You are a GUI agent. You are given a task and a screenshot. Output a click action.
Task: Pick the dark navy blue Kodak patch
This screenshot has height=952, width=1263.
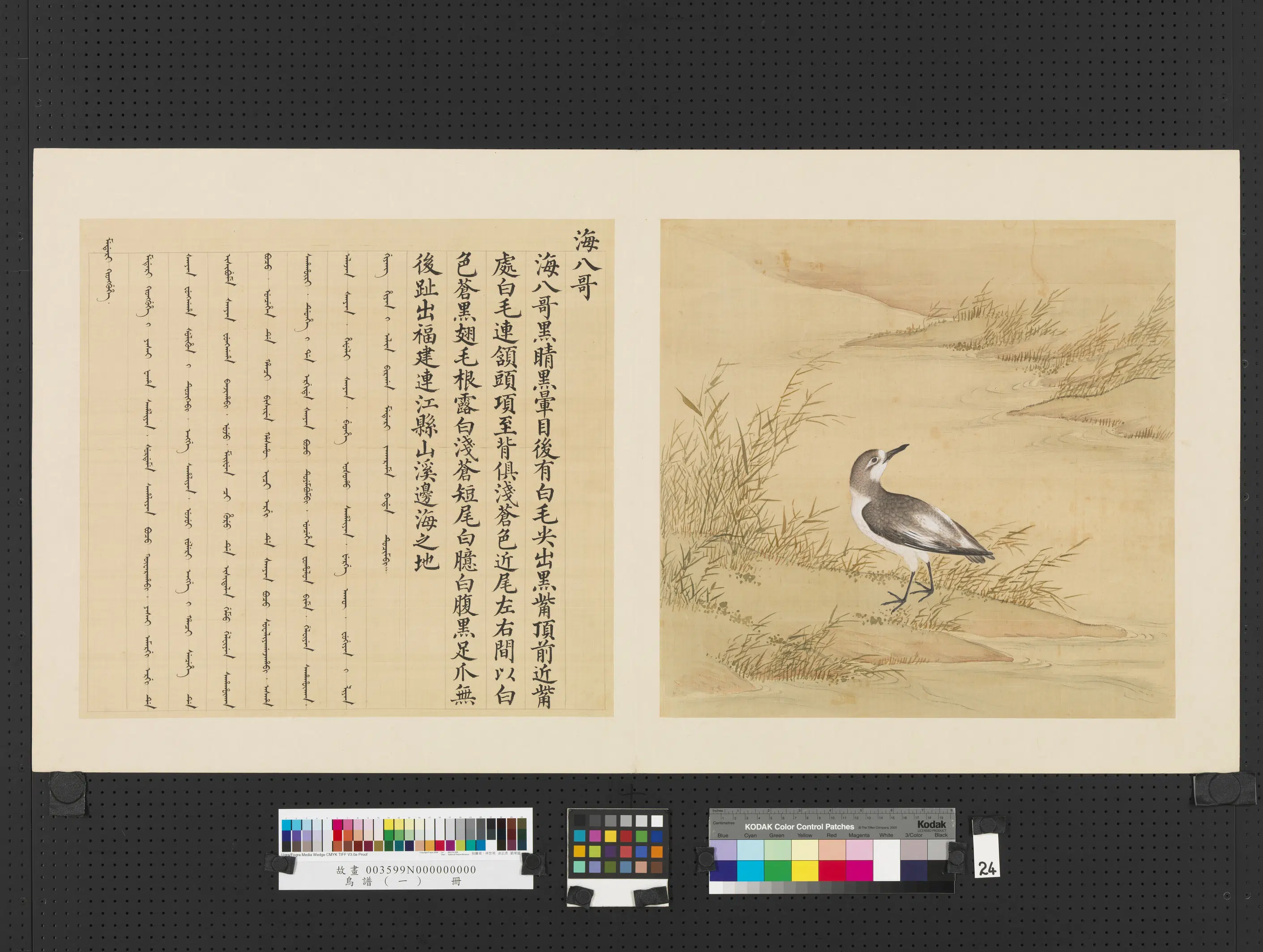pyautogui.click(x=724, y=871)
